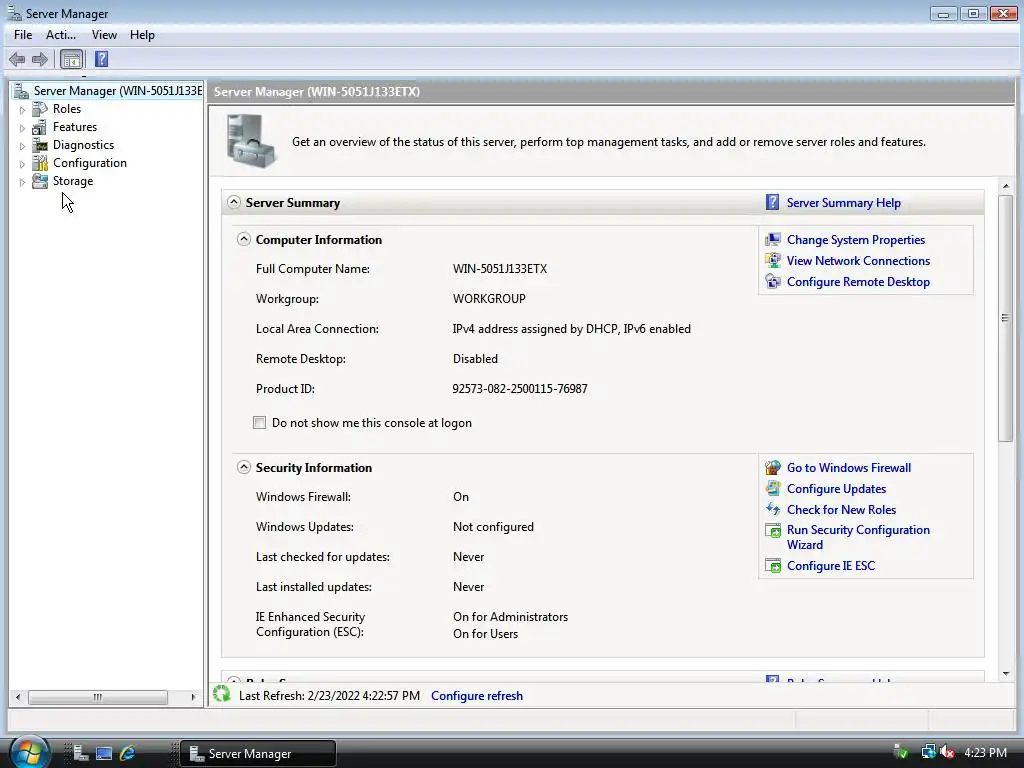Click the Configuration icon in the tree
The height and width of the screenshot is (768, 1024).
point(40,163)
